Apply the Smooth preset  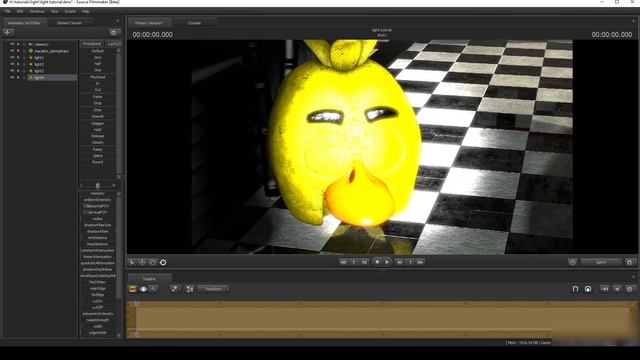98,116
